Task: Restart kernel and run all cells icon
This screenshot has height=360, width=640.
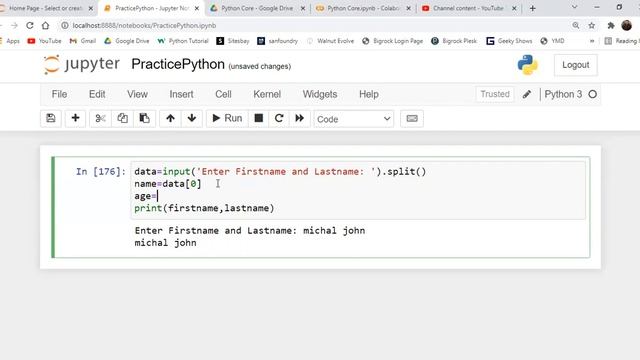Action: (300, 118)
